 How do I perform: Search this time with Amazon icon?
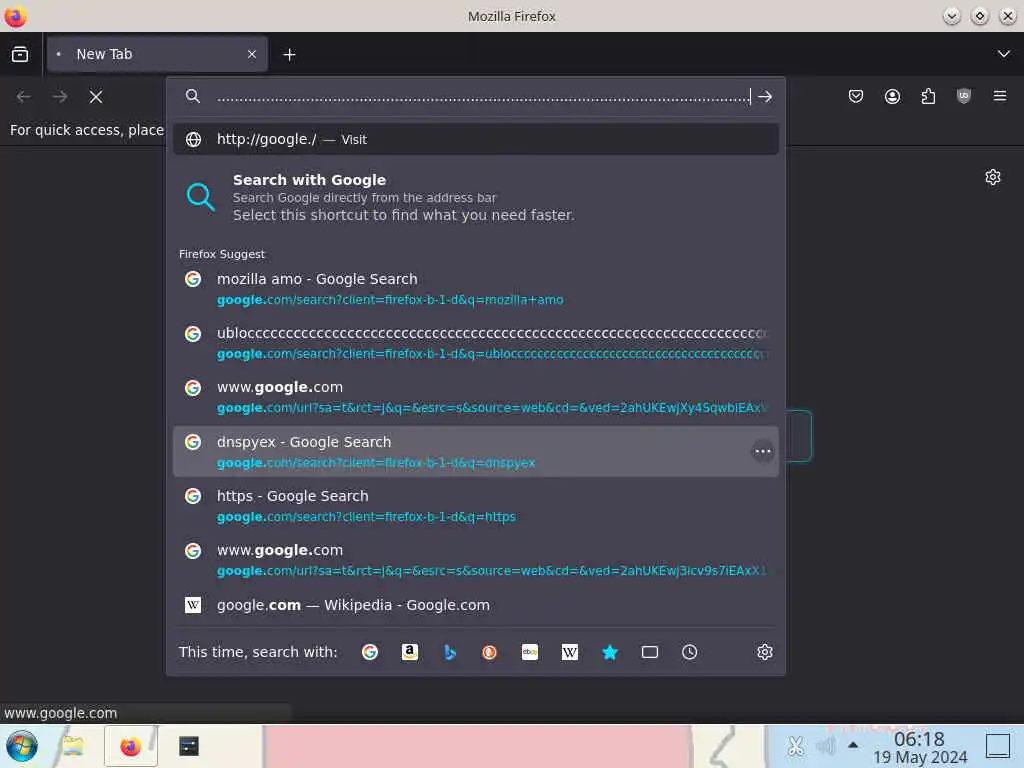pyautogui.click(x=409, y=652)
